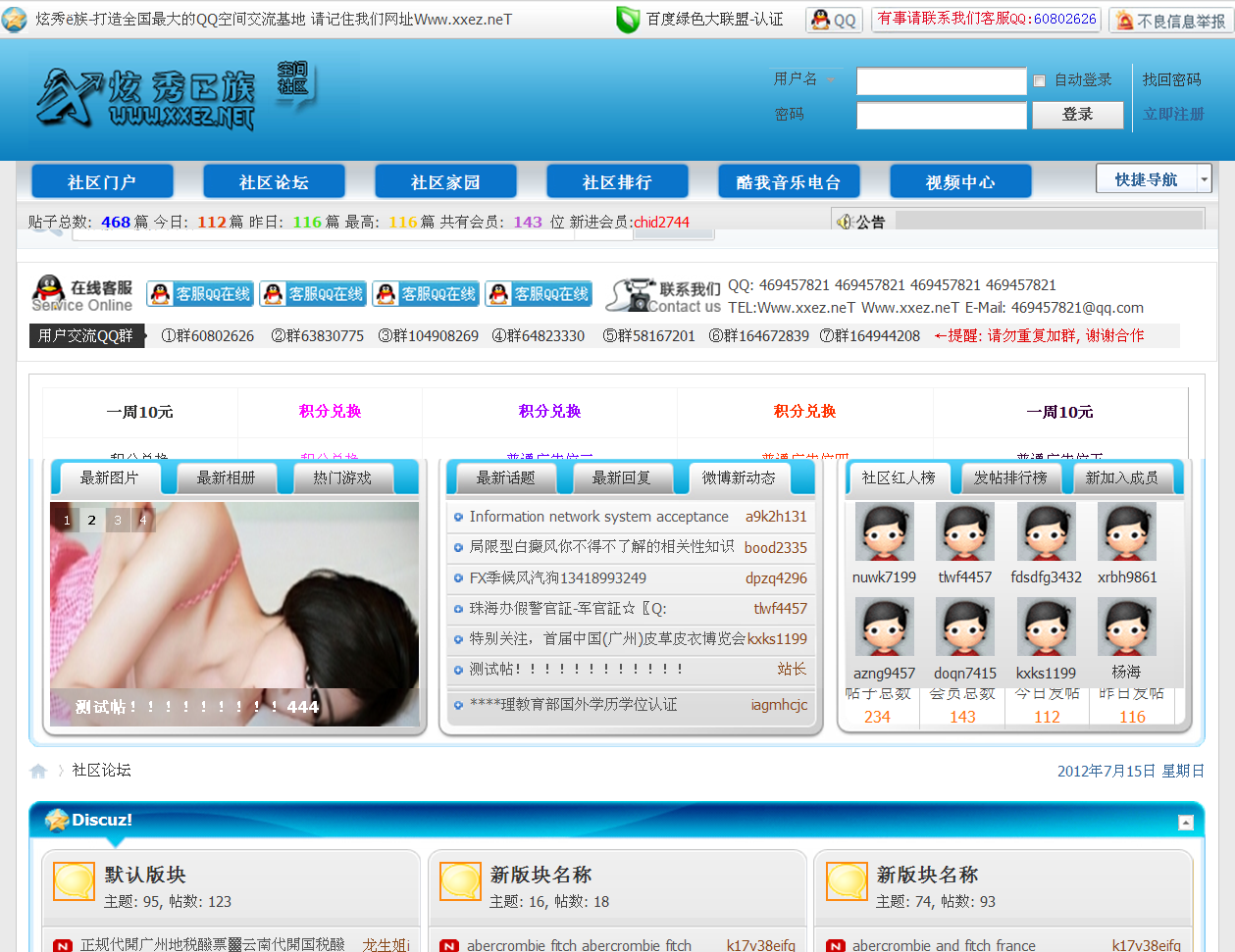This screenshot has height=952, width=1235.
Task: Open avatar of user kxks1199
Action: (x=1046, y=626)
